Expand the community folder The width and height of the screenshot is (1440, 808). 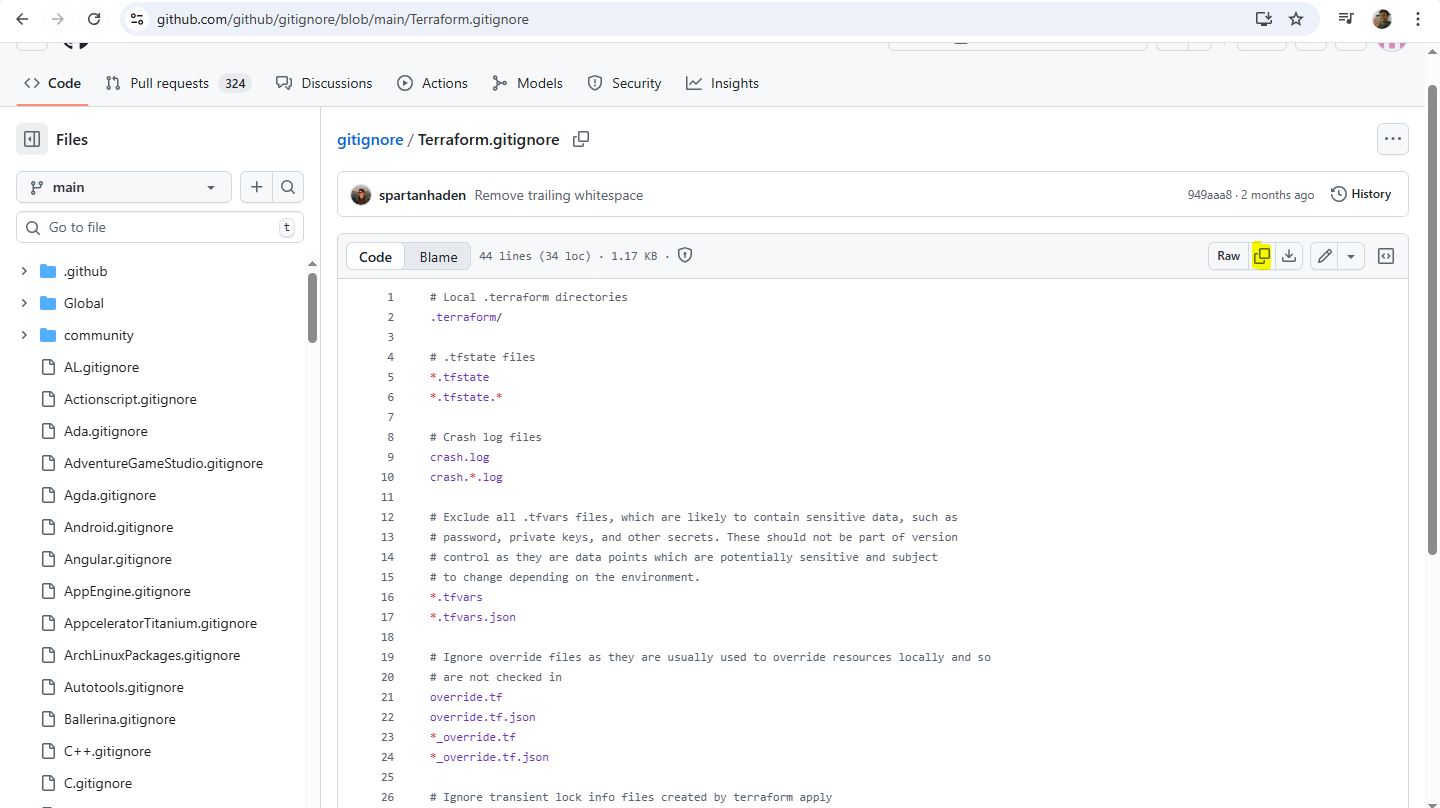coord(24,335)
